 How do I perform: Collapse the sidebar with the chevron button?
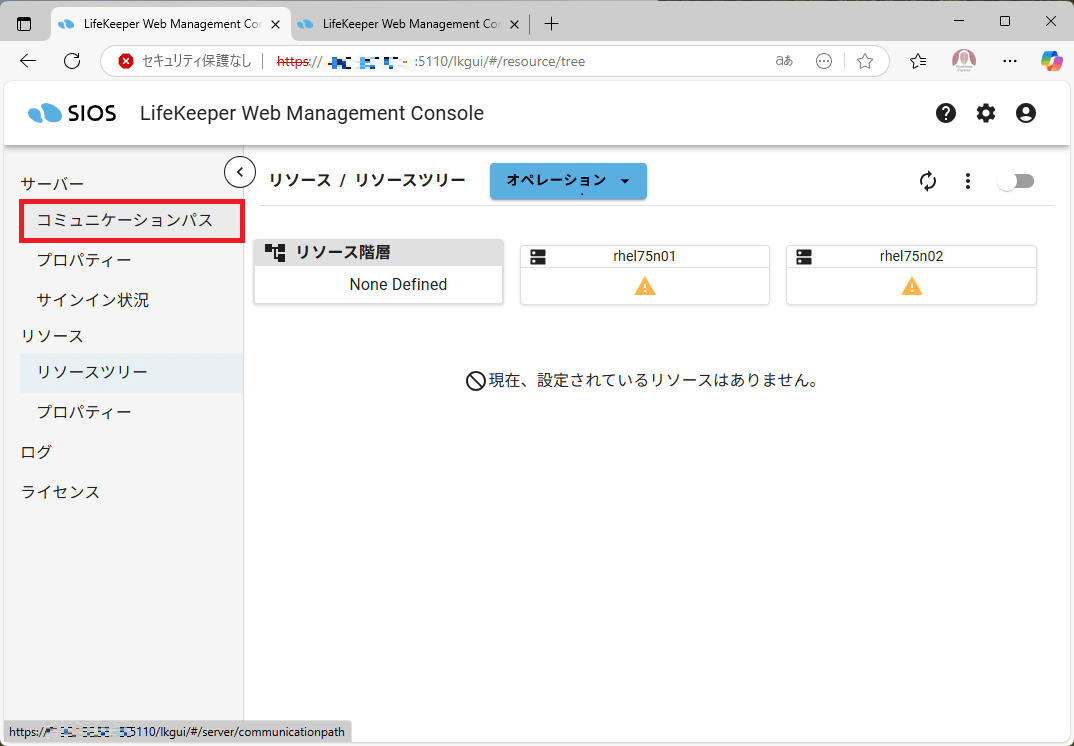tap(240, 172)
